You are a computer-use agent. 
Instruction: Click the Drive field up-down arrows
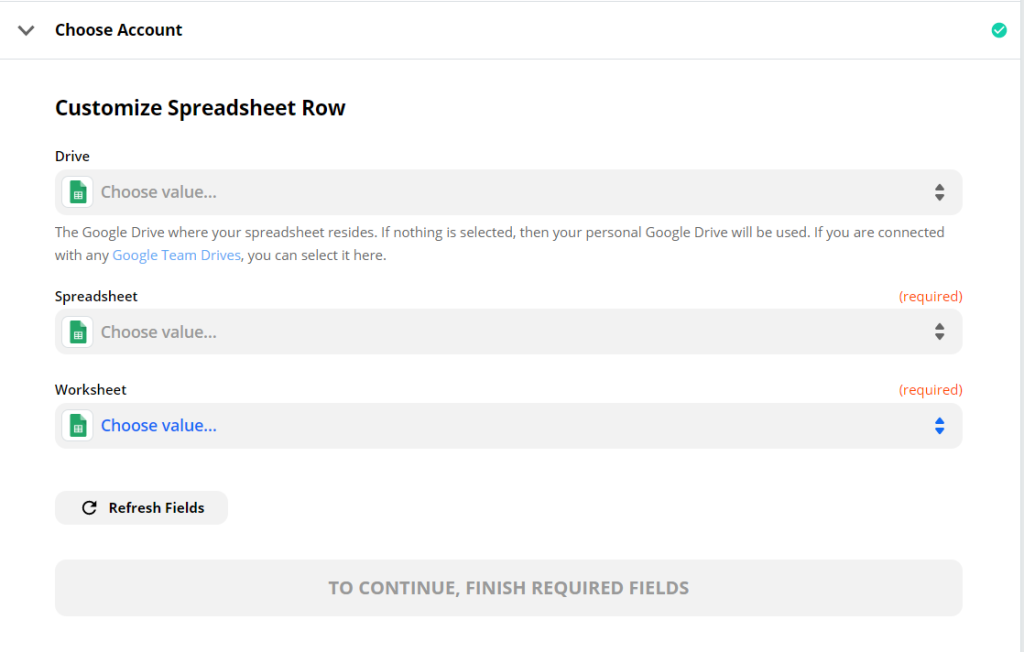[939, 192]
